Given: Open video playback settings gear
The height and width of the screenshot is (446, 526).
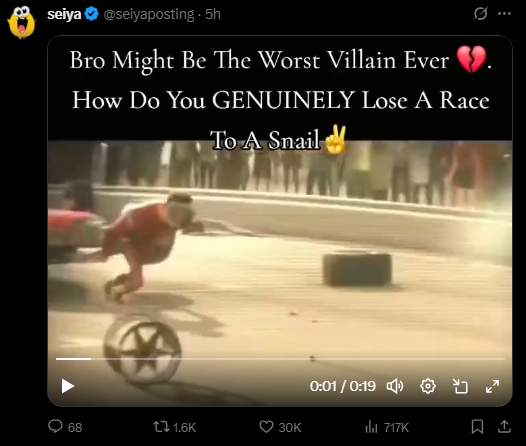Looking at the screenshot, I should click(x=428, y=386).
